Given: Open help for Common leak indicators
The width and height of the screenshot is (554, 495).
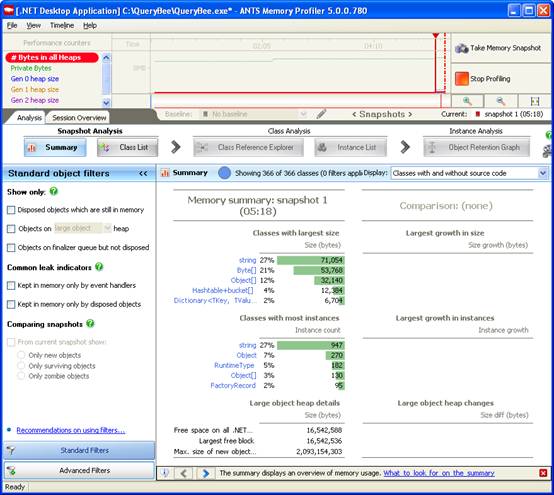Looking at the screenshot, I should coord(99,267).
